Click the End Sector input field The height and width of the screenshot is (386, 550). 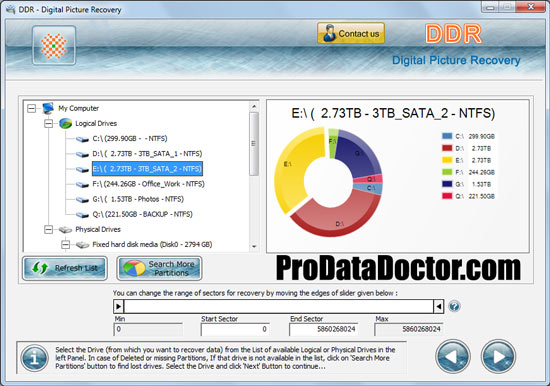point(323,329)
